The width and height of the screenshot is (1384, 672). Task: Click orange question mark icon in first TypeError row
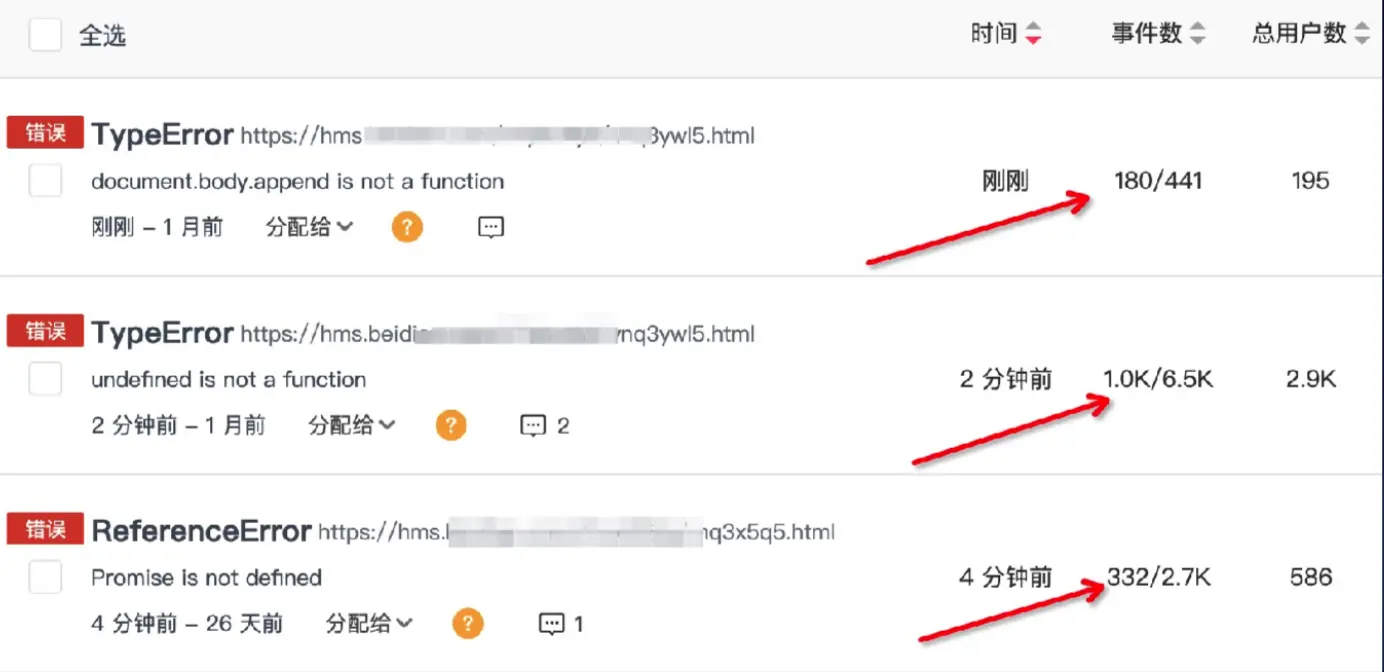pyautogui.click(x=407, y=227)
